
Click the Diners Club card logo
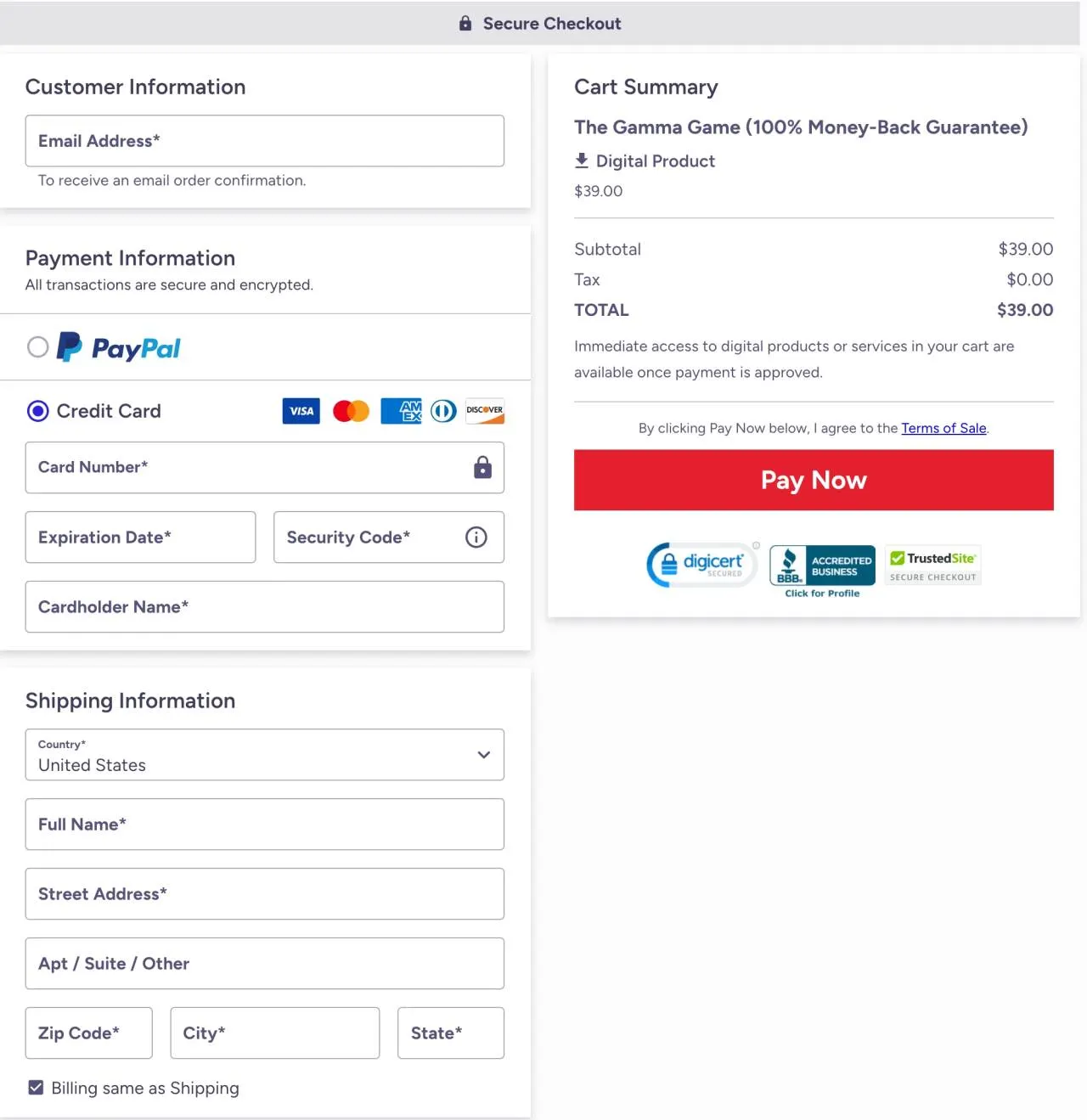[442, 411]
